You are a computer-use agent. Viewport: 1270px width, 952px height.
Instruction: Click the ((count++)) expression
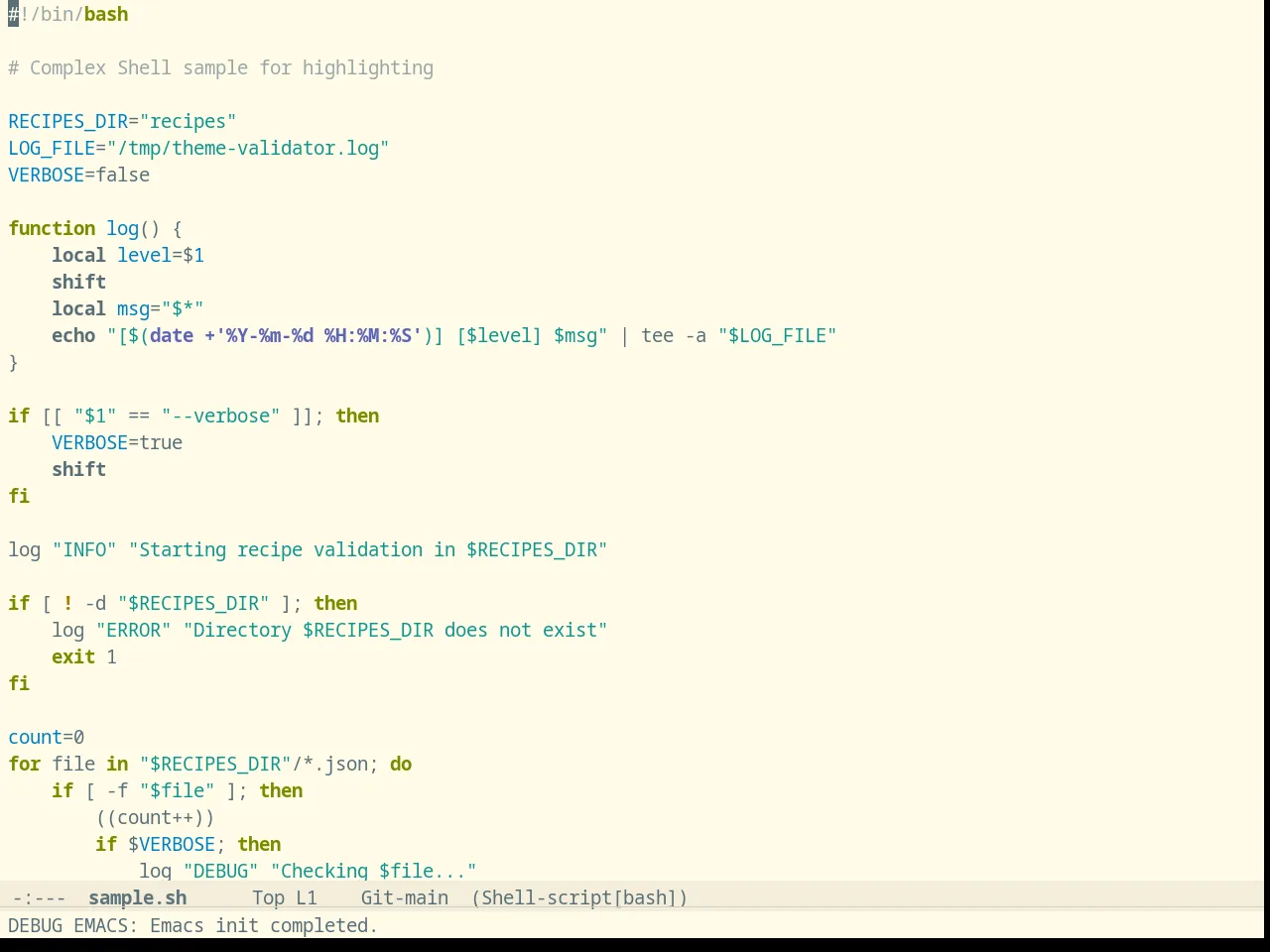(155, 818)
